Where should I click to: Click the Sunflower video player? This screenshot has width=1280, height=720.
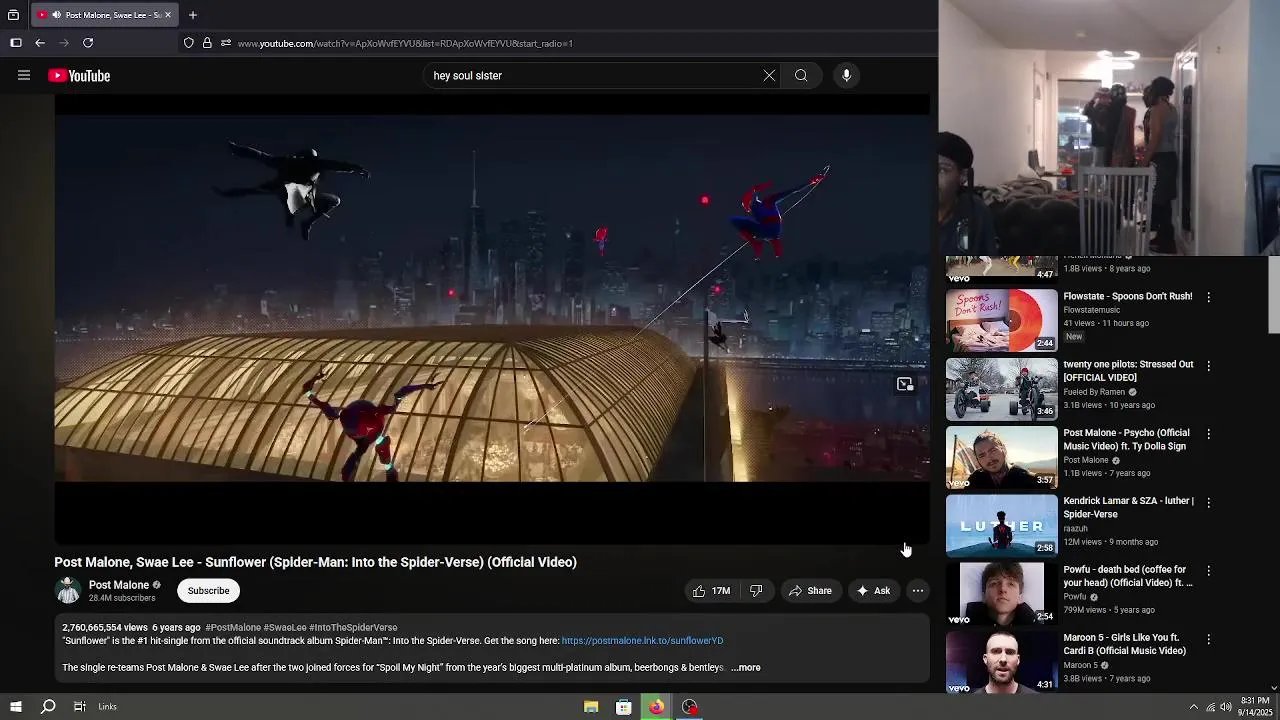492,320
